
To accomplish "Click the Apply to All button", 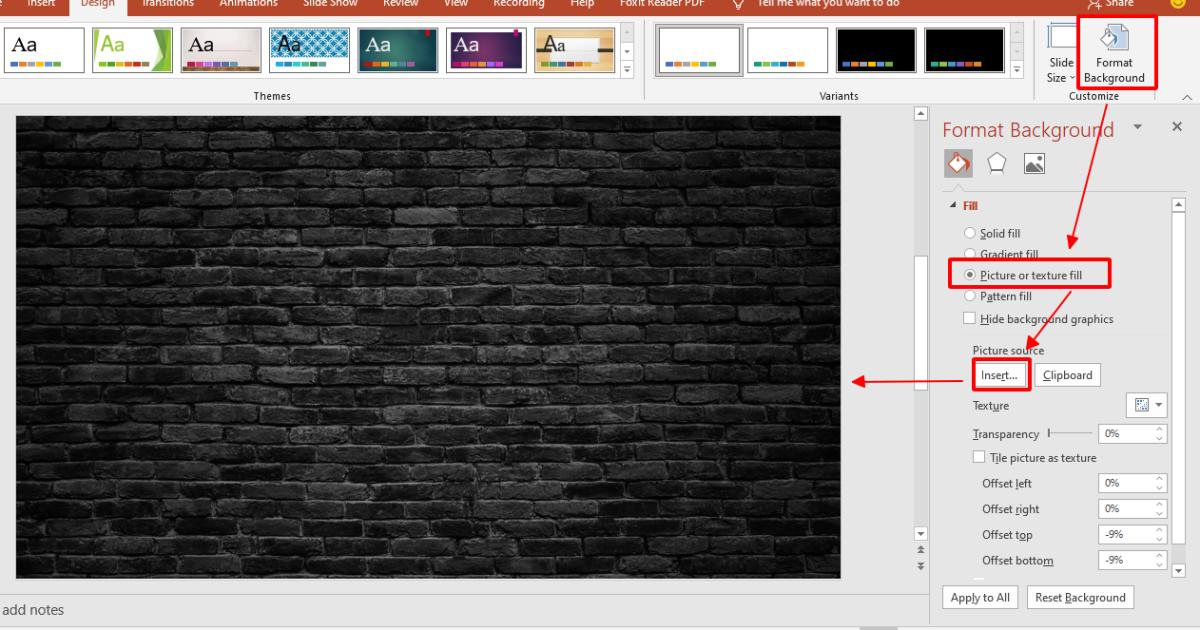I will (979, 597).
